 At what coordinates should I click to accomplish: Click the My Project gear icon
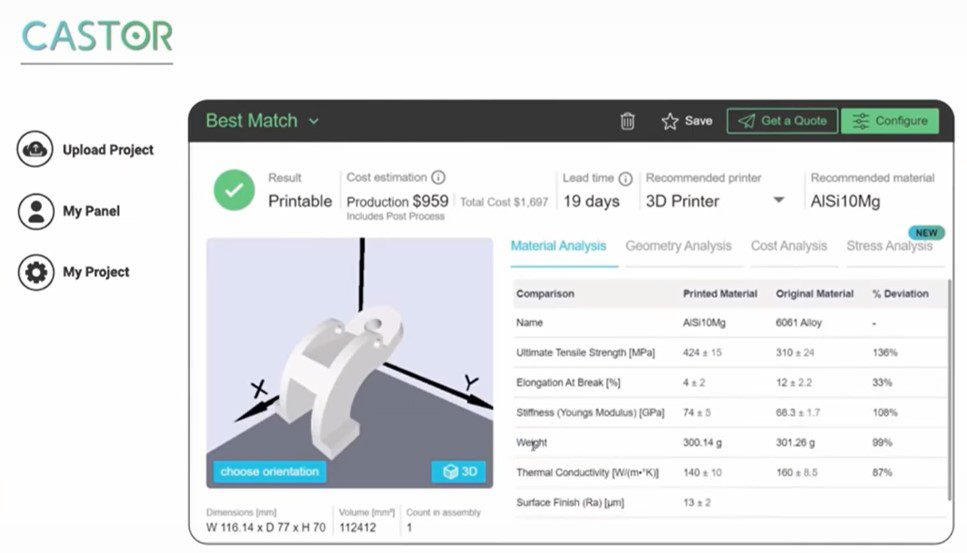[x=35, y=272]
